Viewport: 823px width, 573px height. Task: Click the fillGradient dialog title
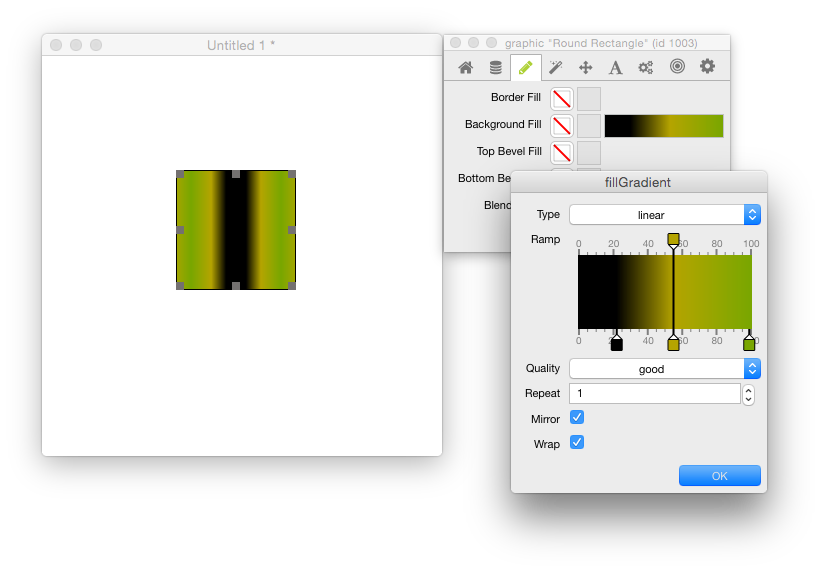coord(638,182)
